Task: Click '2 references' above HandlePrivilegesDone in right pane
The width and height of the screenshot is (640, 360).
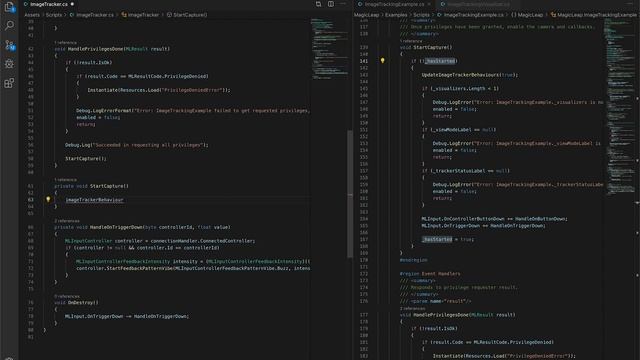Action: tap(413, 309)
